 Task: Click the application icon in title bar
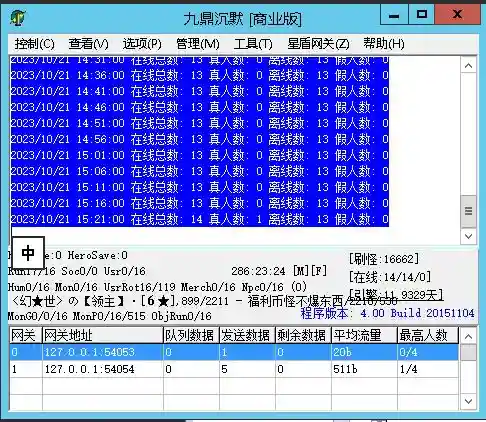pyautogui.click(x=18, y=17)
